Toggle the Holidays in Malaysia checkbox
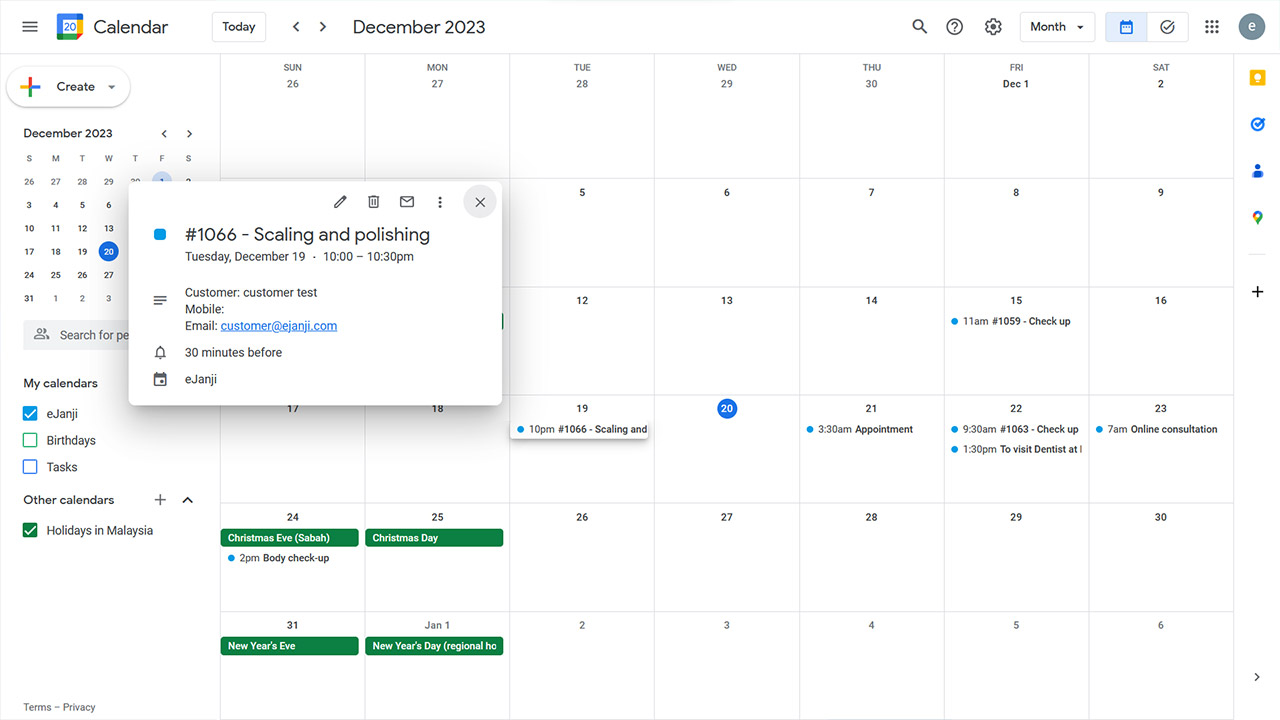Viewport: 1280px width, 720px height. [30, 530]
